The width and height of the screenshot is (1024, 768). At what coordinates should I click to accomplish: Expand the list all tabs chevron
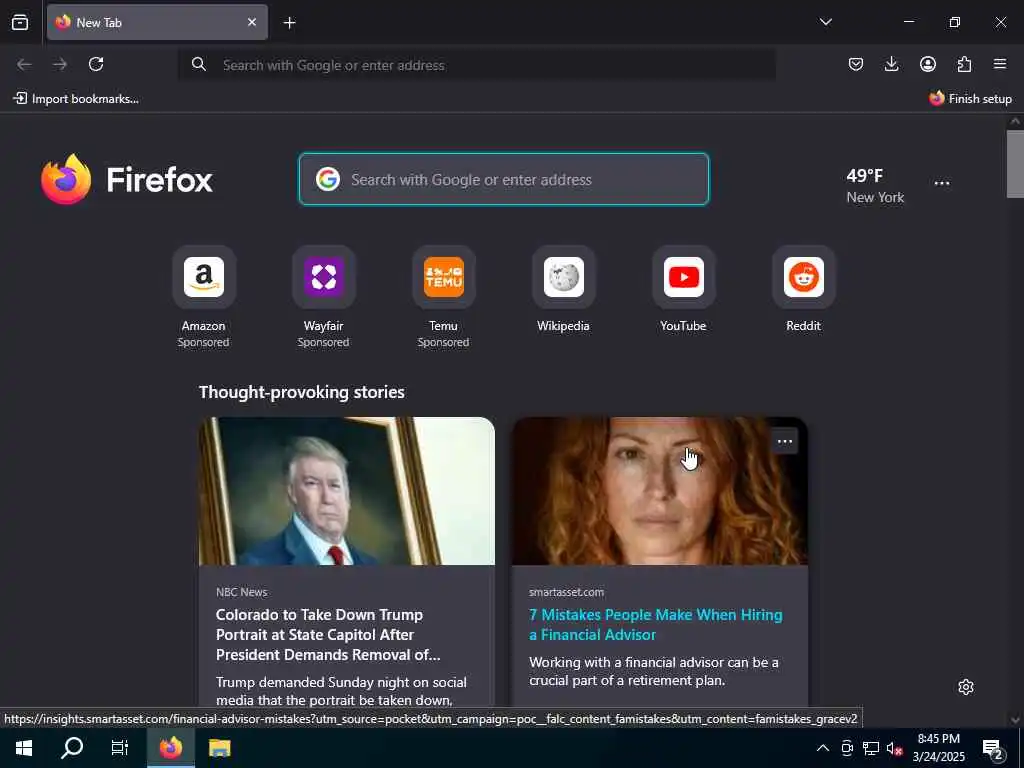(825, 22)
